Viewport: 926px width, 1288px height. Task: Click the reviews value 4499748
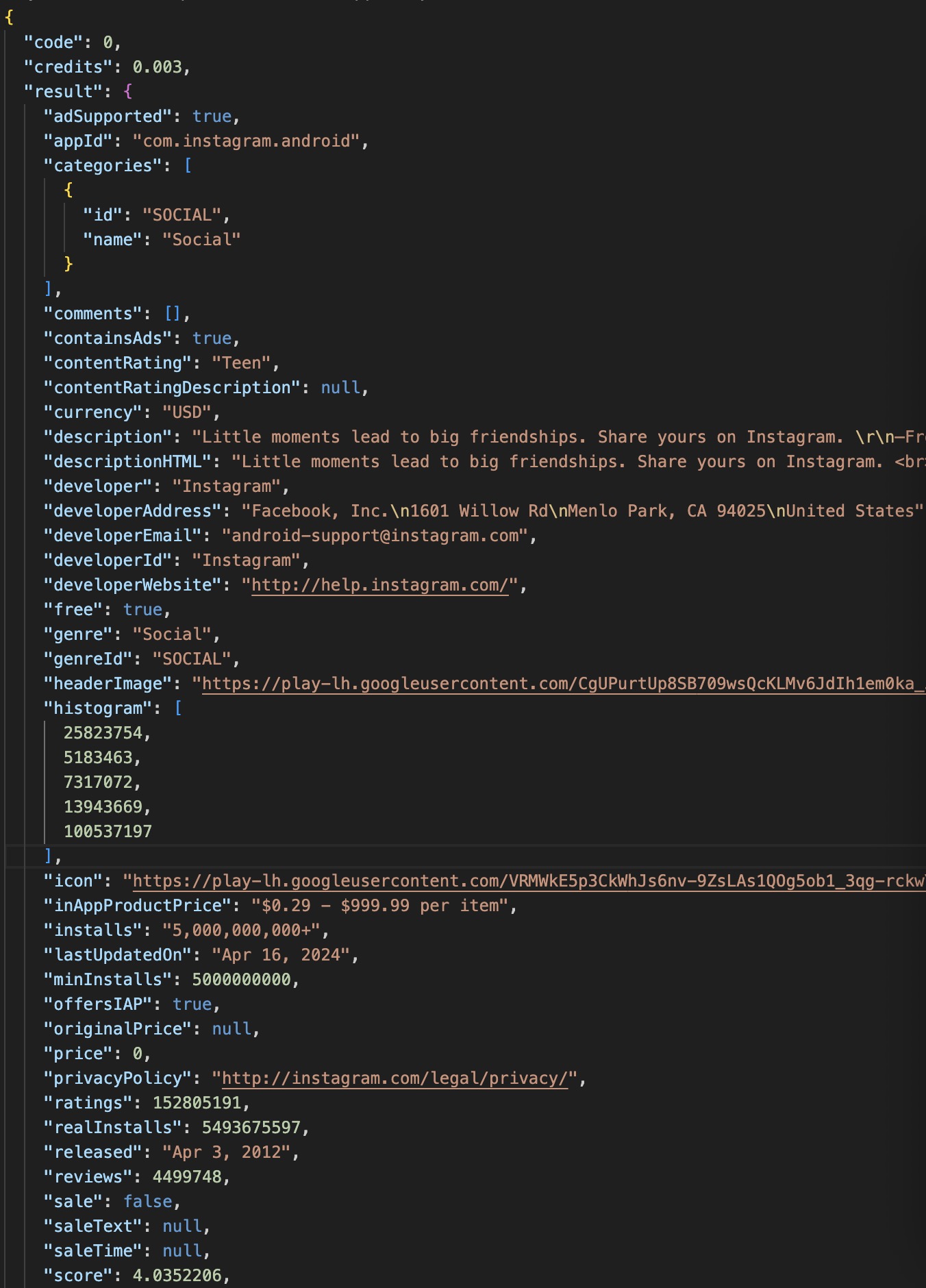click(x=188, y=1177)
